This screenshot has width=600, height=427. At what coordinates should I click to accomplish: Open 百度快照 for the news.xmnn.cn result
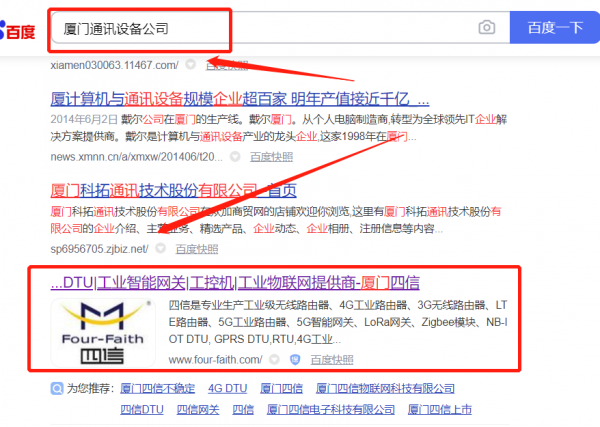pos(271,157)
